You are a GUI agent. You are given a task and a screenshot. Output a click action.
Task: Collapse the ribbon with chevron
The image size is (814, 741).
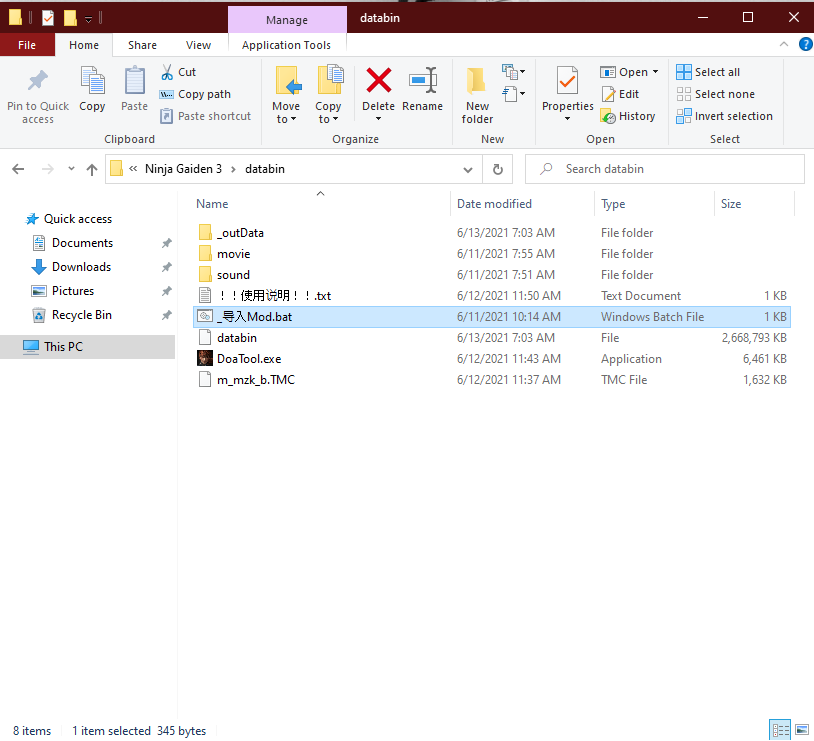[784, 45]
